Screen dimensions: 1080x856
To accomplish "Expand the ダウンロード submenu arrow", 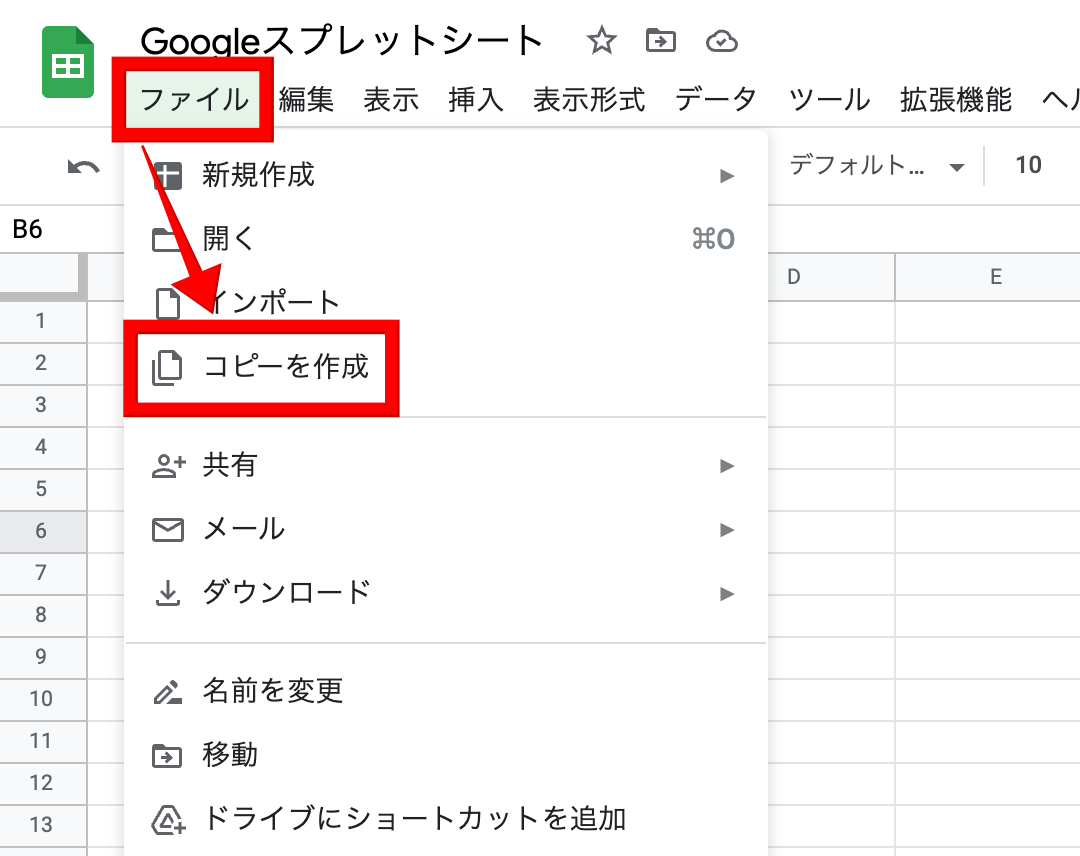I will (x=727, y=594).
